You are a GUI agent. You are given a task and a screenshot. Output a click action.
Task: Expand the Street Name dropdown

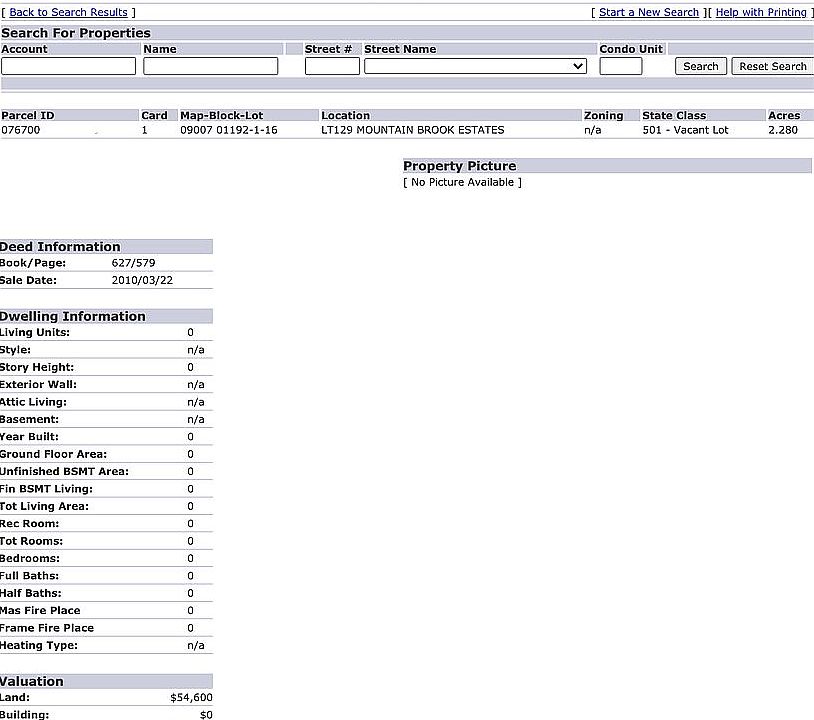click(x=476, y=66)
